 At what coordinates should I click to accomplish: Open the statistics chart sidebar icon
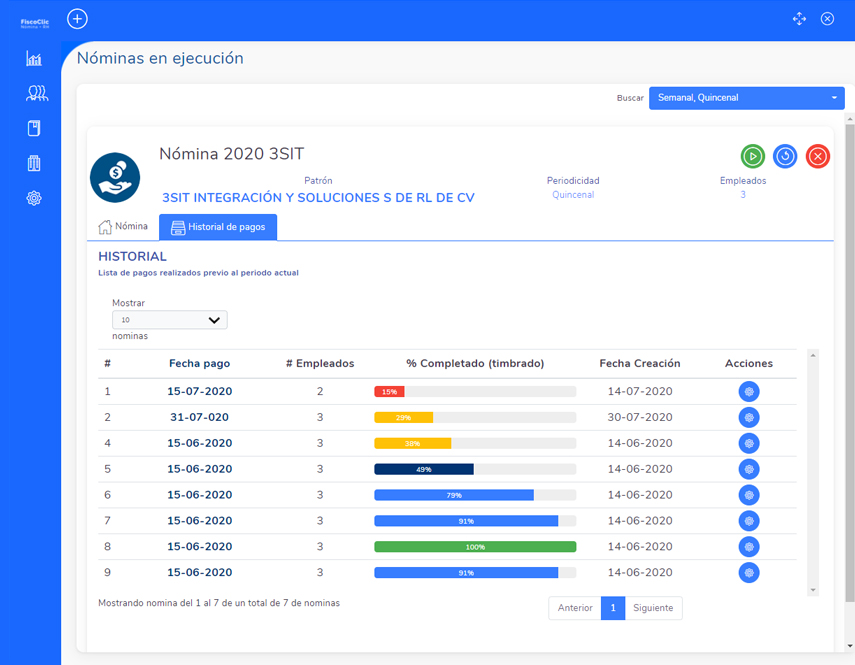click(x=34, y=58)
